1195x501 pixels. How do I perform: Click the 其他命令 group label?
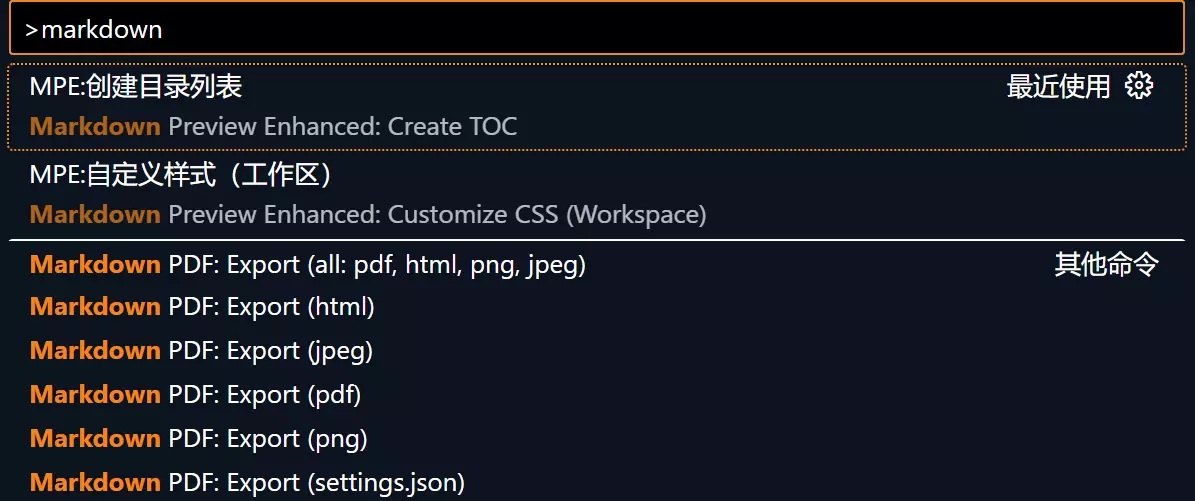(x=1106, y=265)
